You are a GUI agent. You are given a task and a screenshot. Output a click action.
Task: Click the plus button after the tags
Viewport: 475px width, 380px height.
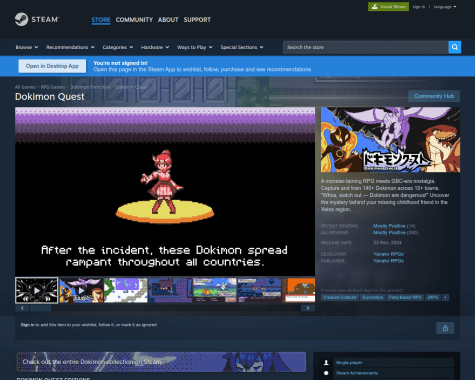(x=446, y=297)
